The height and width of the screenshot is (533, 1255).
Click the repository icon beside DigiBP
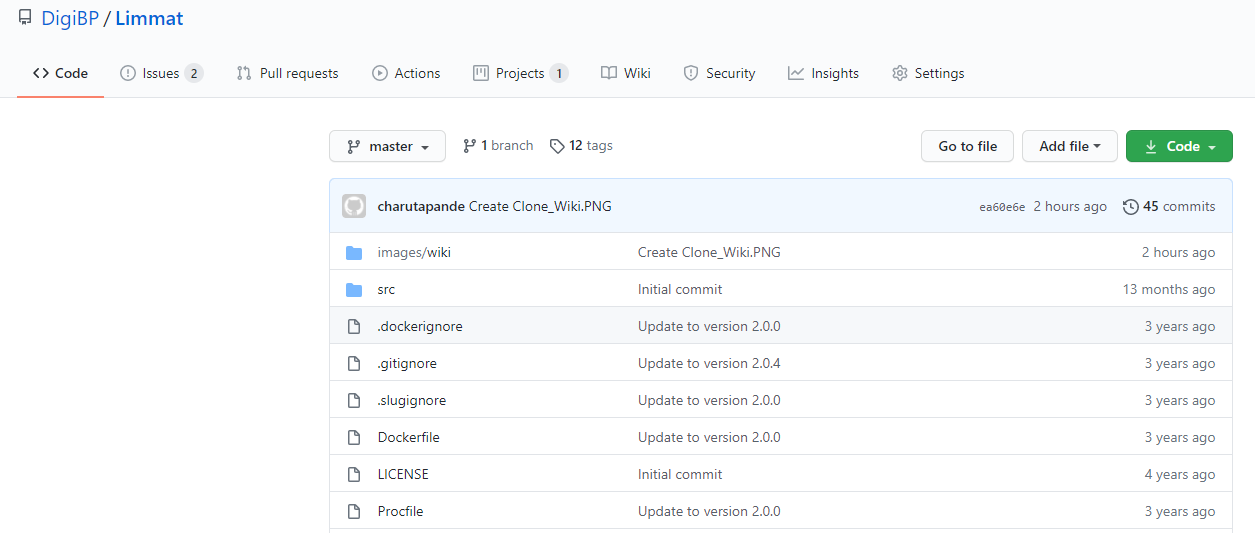[x=25, y=17]
